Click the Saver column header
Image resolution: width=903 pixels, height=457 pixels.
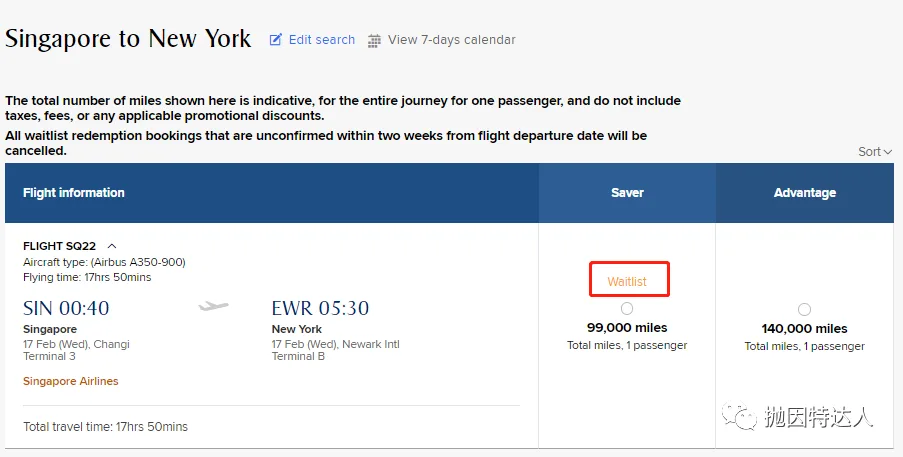pyautogui.click(x=627, y=193)
